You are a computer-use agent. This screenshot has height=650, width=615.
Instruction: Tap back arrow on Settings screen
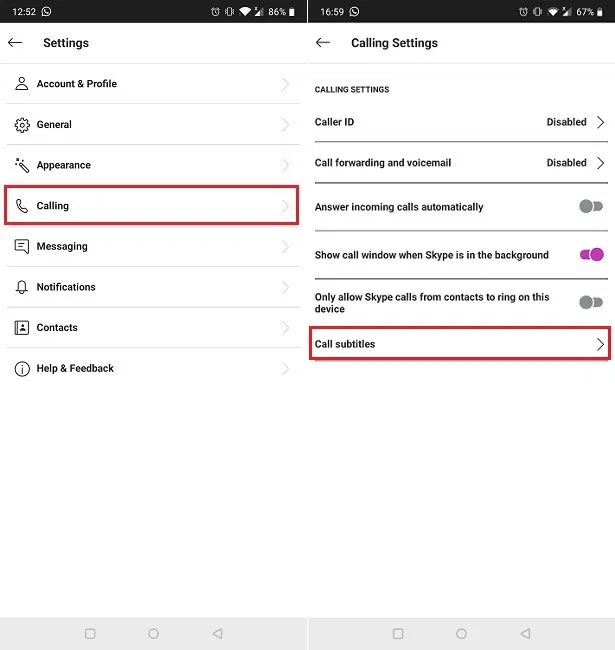coord(15,42)
